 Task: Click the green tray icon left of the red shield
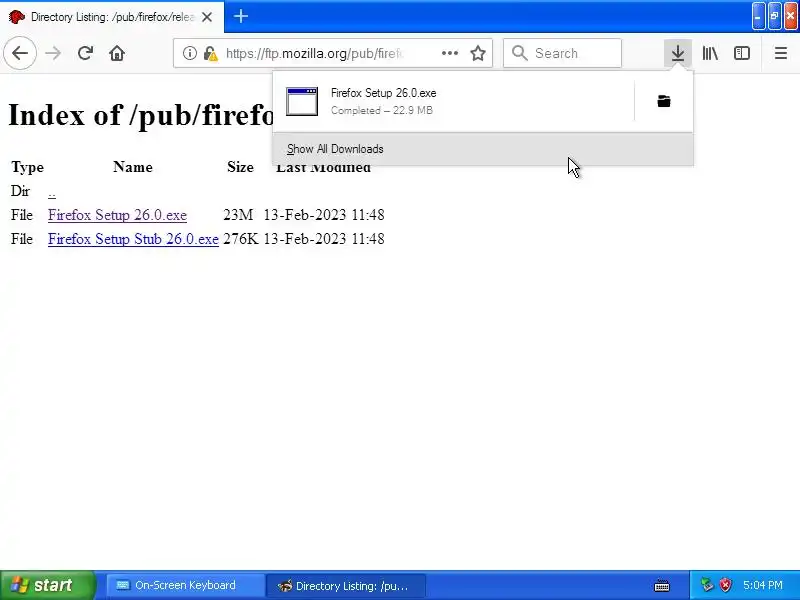pos(707,585)
